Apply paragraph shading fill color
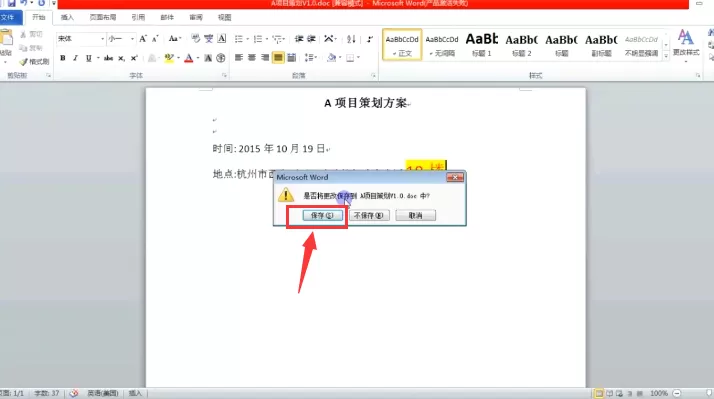The width and height of the screenshot is (714, 399). pyautogui.click(x=332, y=58)
